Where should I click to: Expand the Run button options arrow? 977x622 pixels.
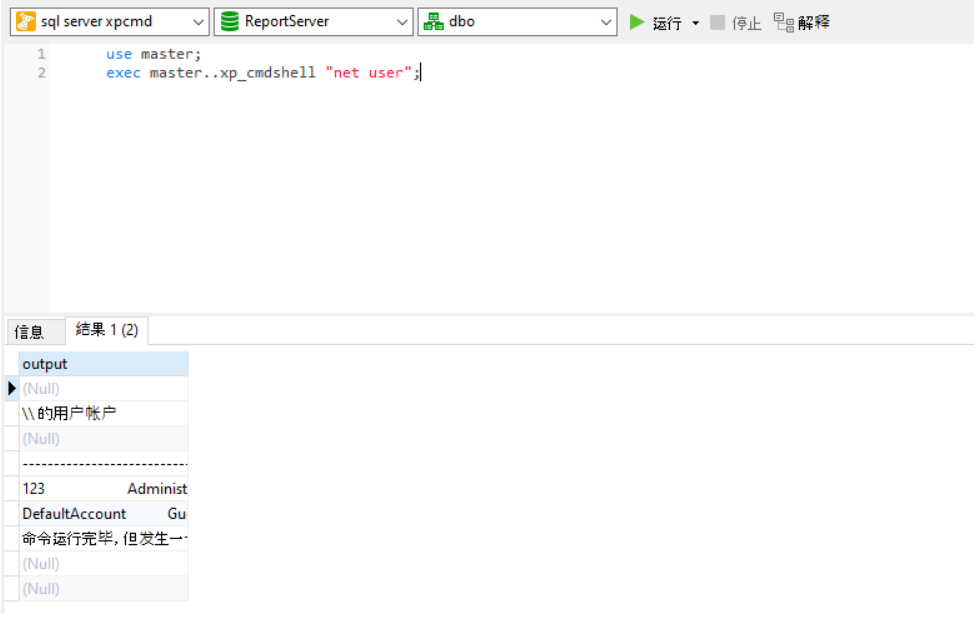click(x=695, y=23)
